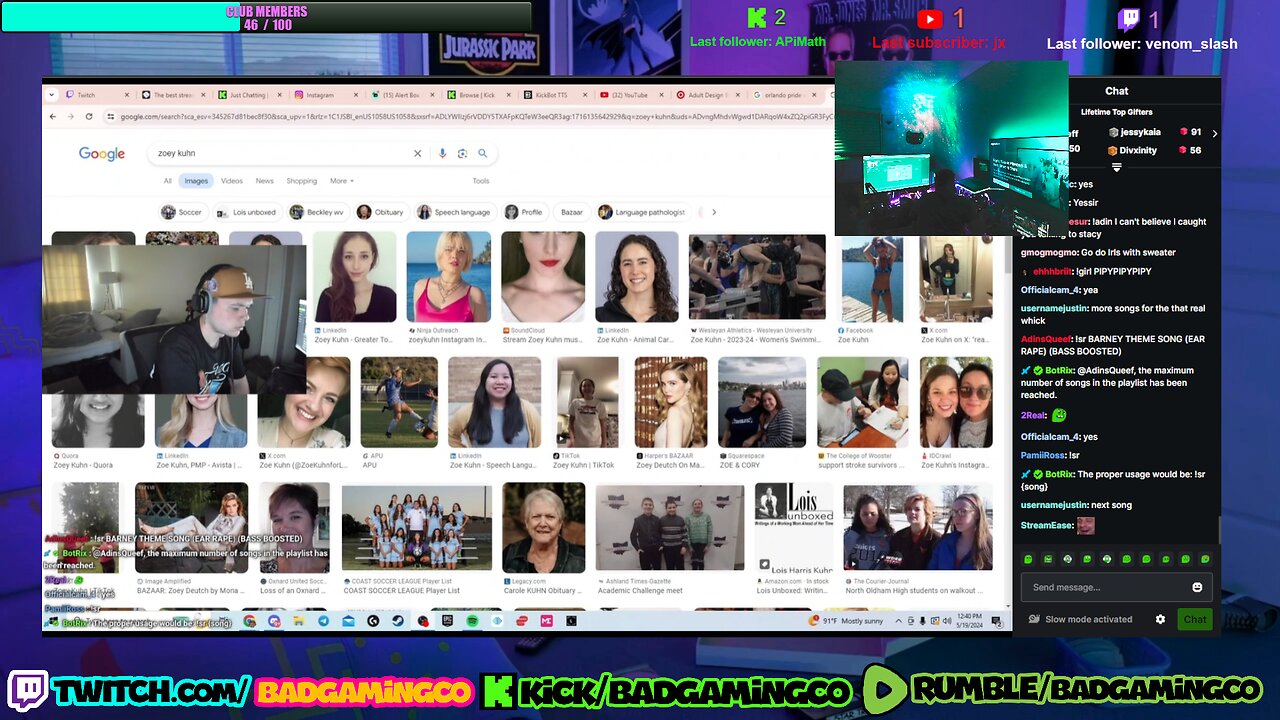Click the Send message input field
1280x720 pixels.
[1105, 587]
